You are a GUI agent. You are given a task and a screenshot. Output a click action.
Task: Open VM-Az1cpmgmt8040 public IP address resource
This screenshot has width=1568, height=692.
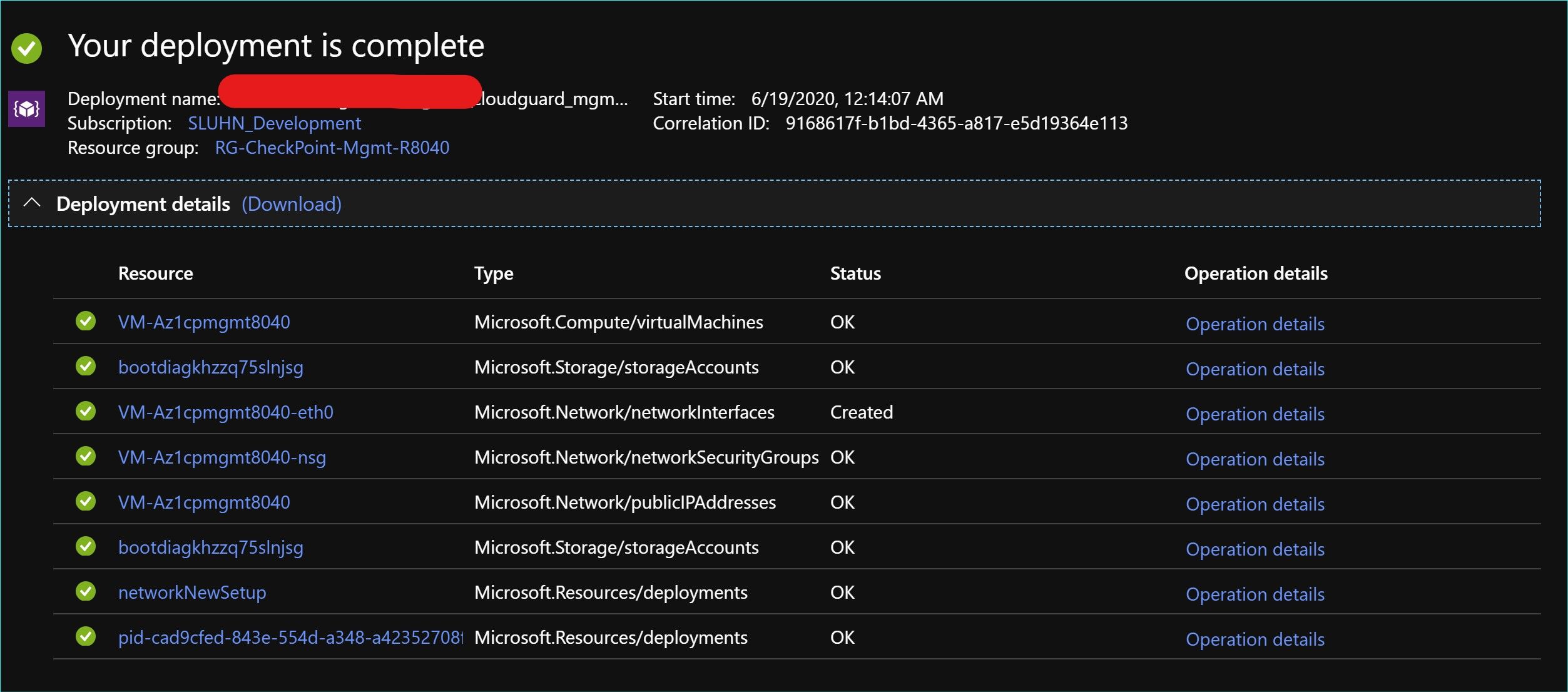(x=204, y=502)
